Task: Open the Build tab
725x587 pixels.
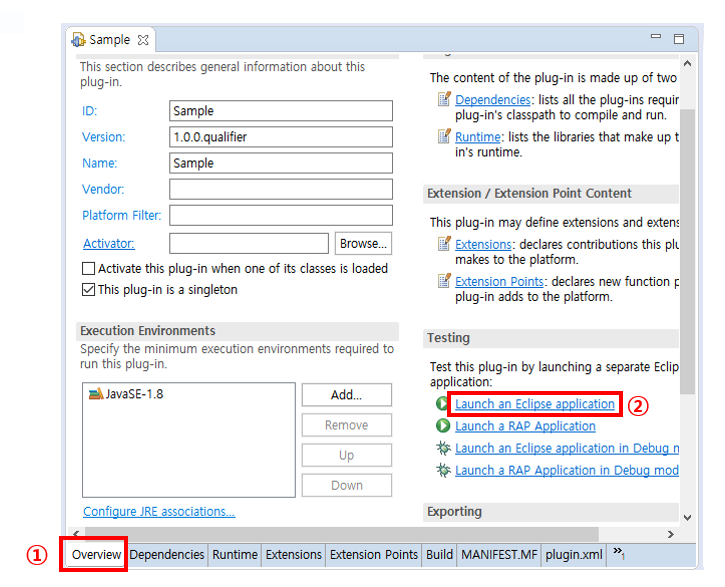Action: (439, 555)
